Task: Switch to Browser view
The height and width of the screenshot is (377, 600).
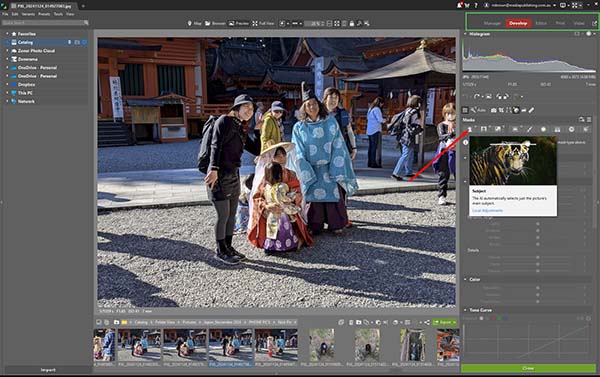Action: coord(215,24)
